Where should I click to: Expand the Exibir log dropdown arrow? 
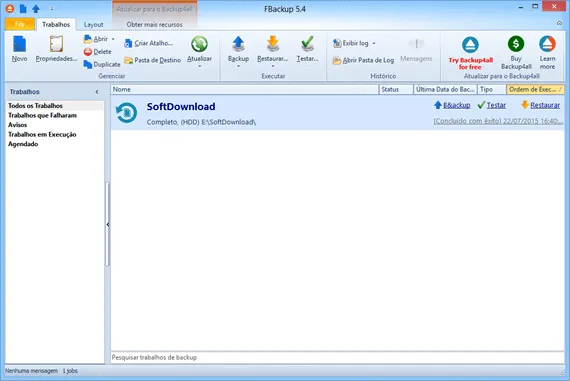374,43
